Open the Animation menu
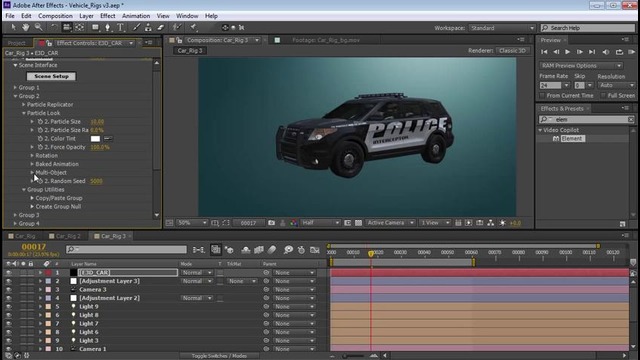 [136, 16]
